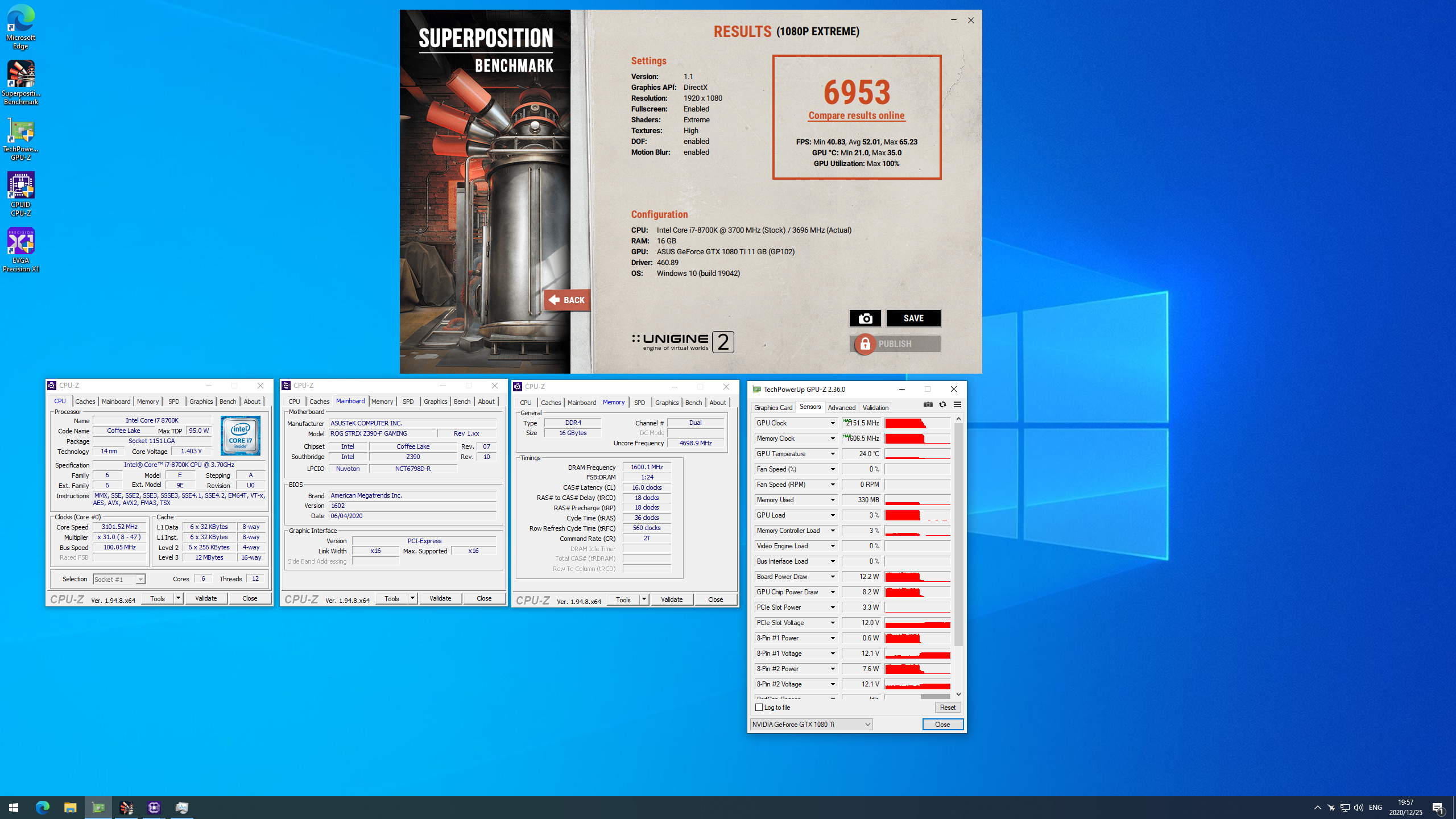The height and width of the screenshot is (819, 1456).
Task: Expand GPU Load sensor dropdown
Action: tap(833, 515)
